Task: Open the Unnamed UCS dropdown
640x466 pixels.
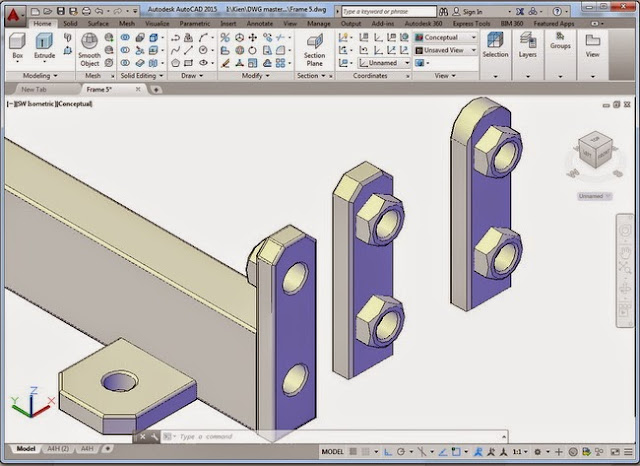Action: pyautogui.click(x=384, y=63)
